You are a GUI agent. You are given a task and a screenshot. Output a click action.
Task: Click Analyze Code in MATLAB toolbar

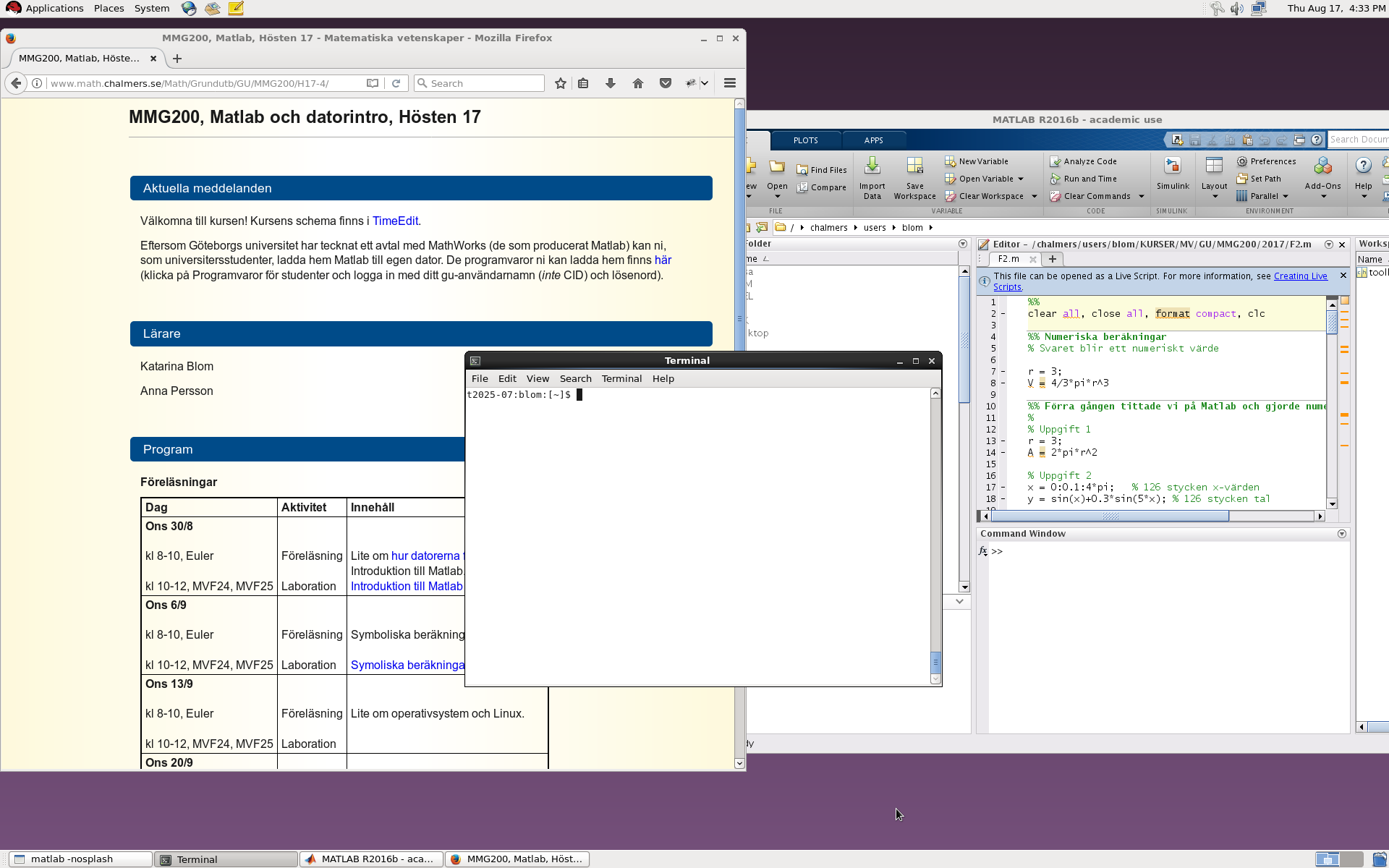(x=1083, y=161)
